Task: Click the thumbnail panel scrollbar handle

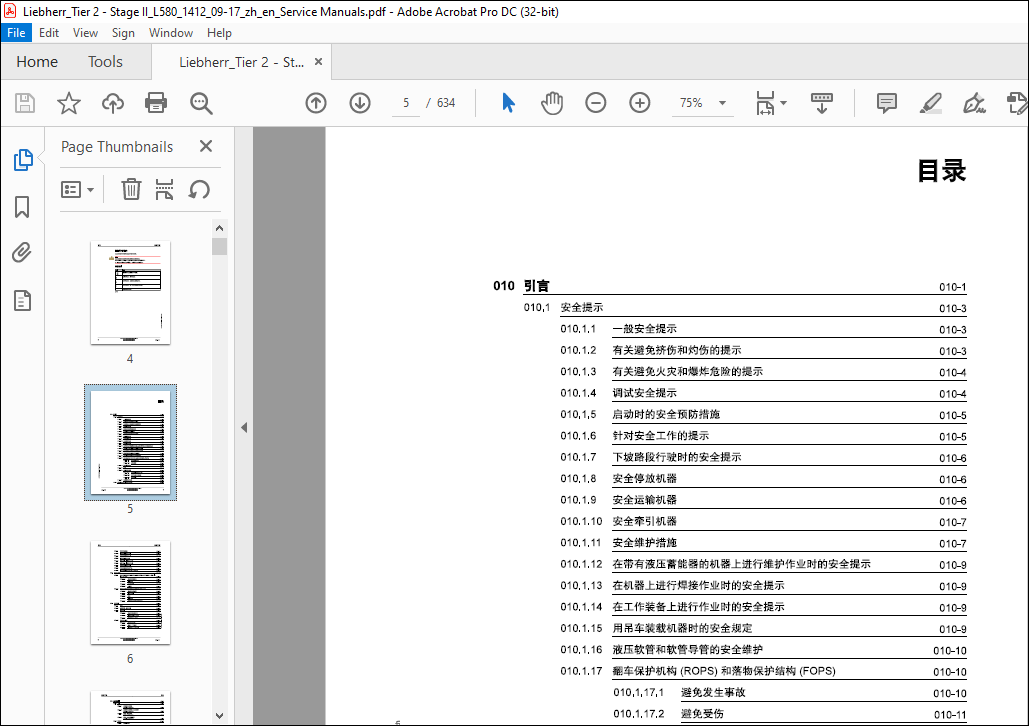Action: coord(219,246)
